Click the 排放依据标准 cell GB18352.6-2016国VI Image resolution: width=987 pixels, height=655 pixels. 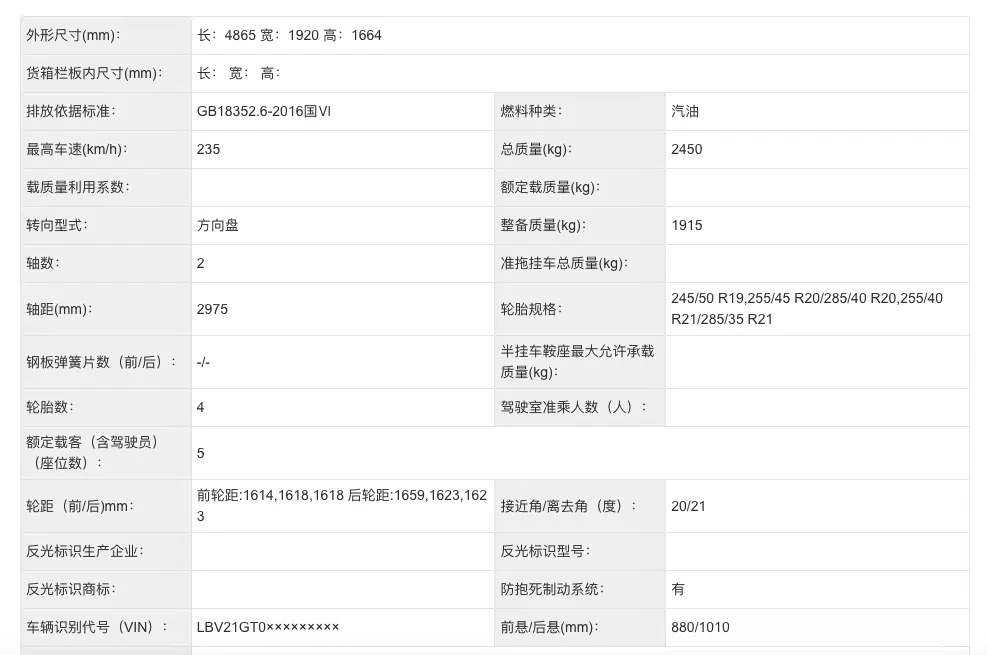267,111
